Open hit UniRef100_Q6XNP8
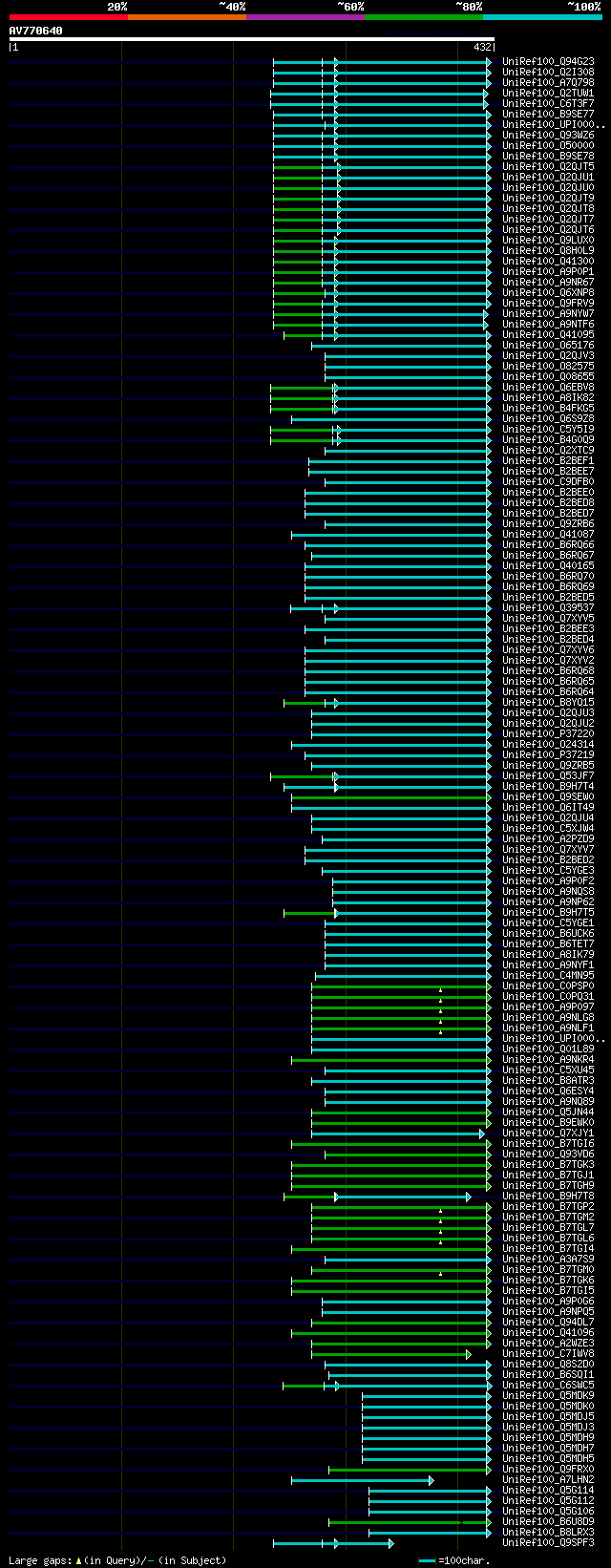Screen dimensions: 611x1568 548,293
